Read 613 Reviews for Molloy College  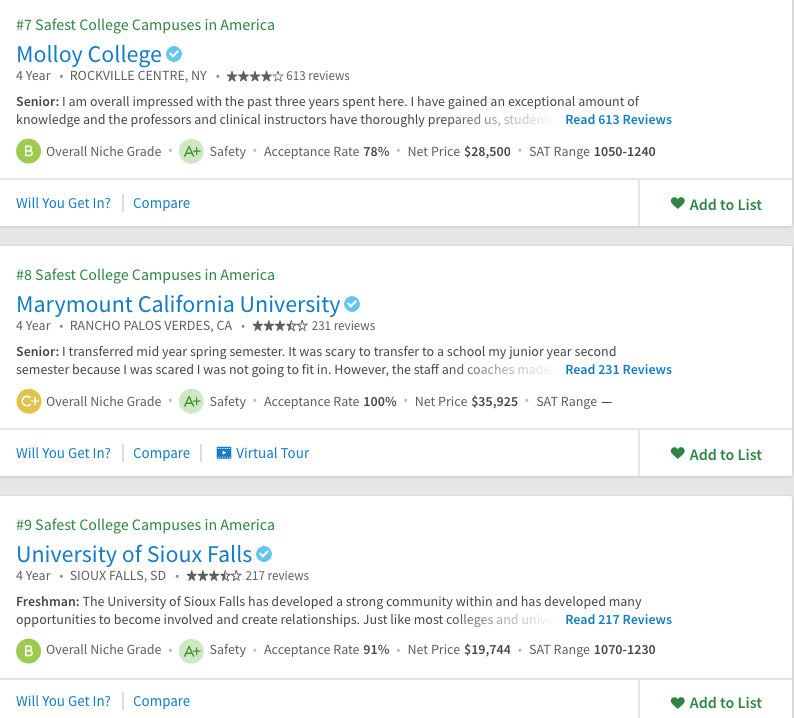coord(618,120)
